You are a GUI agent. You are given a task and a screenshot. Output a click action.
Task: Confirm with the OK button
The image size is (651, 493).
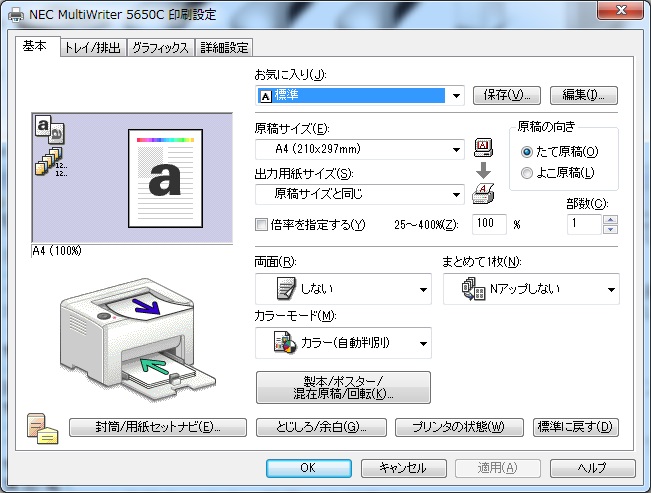tap(309, 468)
